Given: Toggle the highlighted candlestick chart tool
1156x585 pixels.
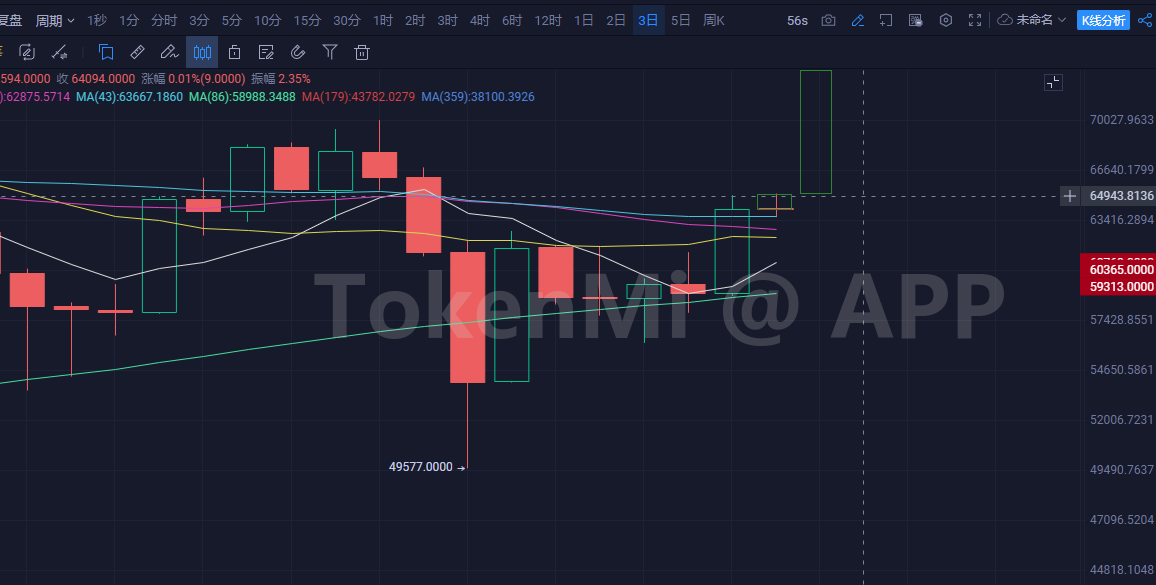Looking at the screenshot, I should pyautogui.click(x=202, y=52).
